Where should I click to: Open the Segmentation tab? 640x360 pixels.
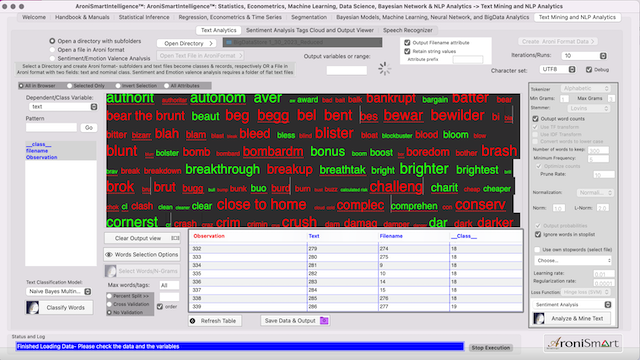309,17
